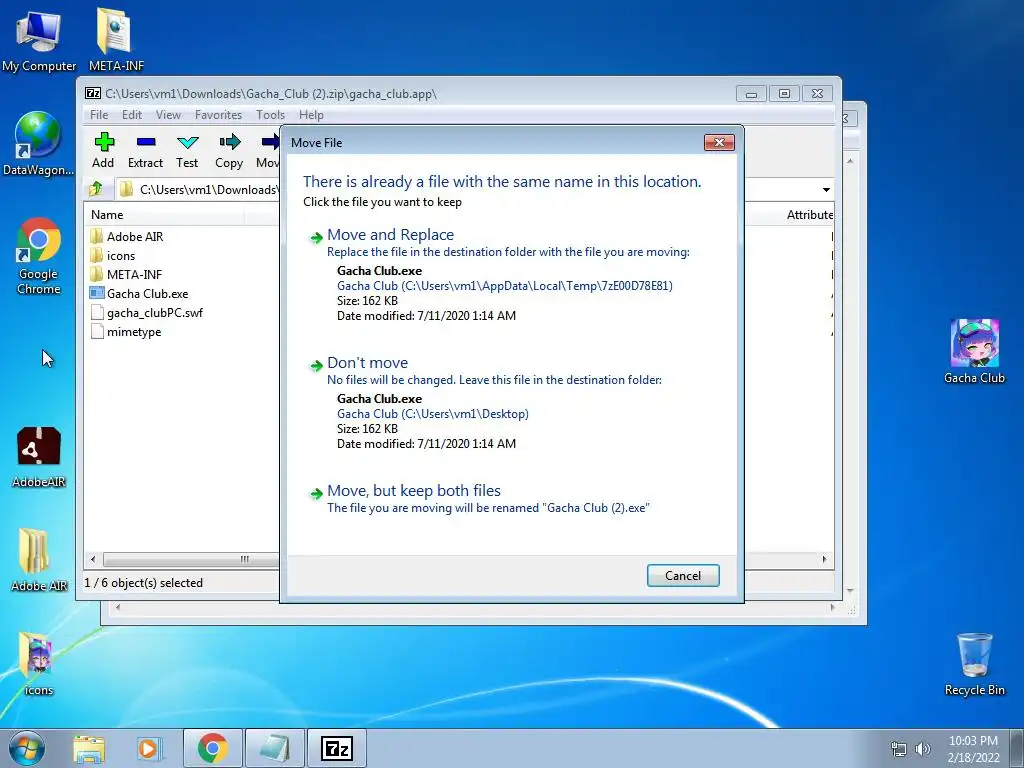The width and height of the screenshot is (1024, 768).
Task: Click the notepad-style taskbar icon
Action: (x=274, y=748)
